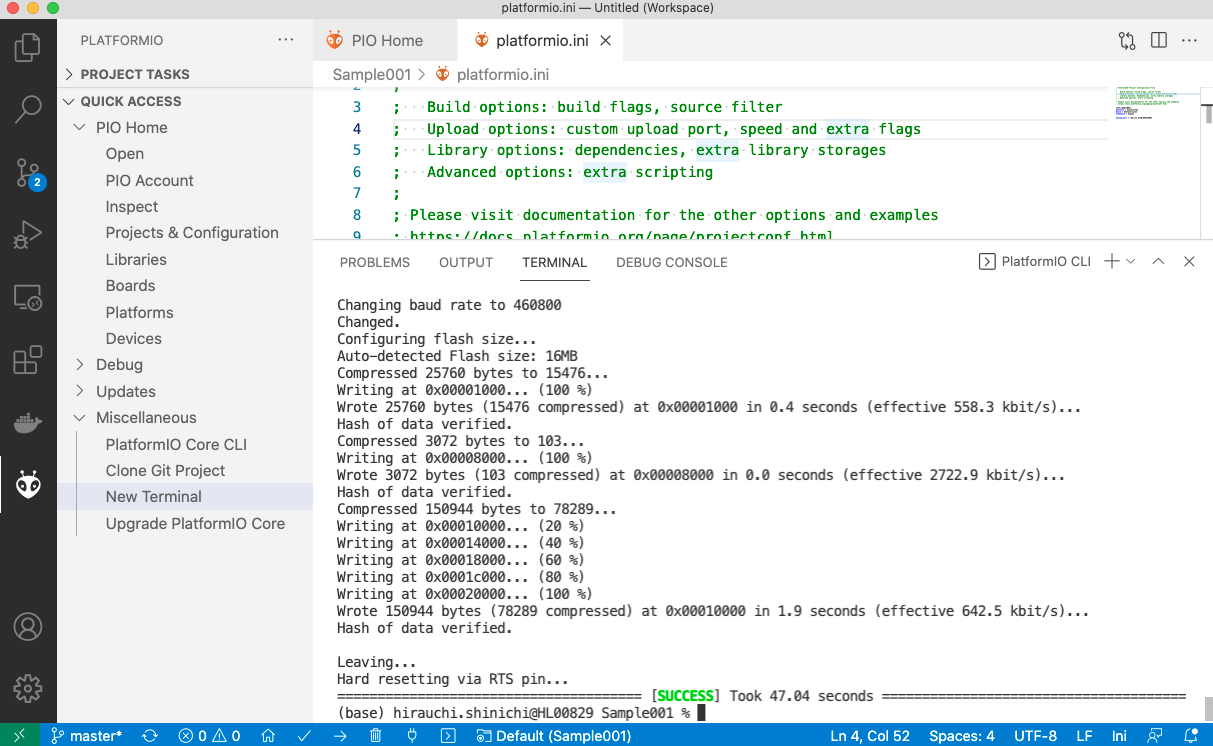Open the terminal profile dropdown arrow
This screenshot has height=746, width=1213.
(1131, 261)
